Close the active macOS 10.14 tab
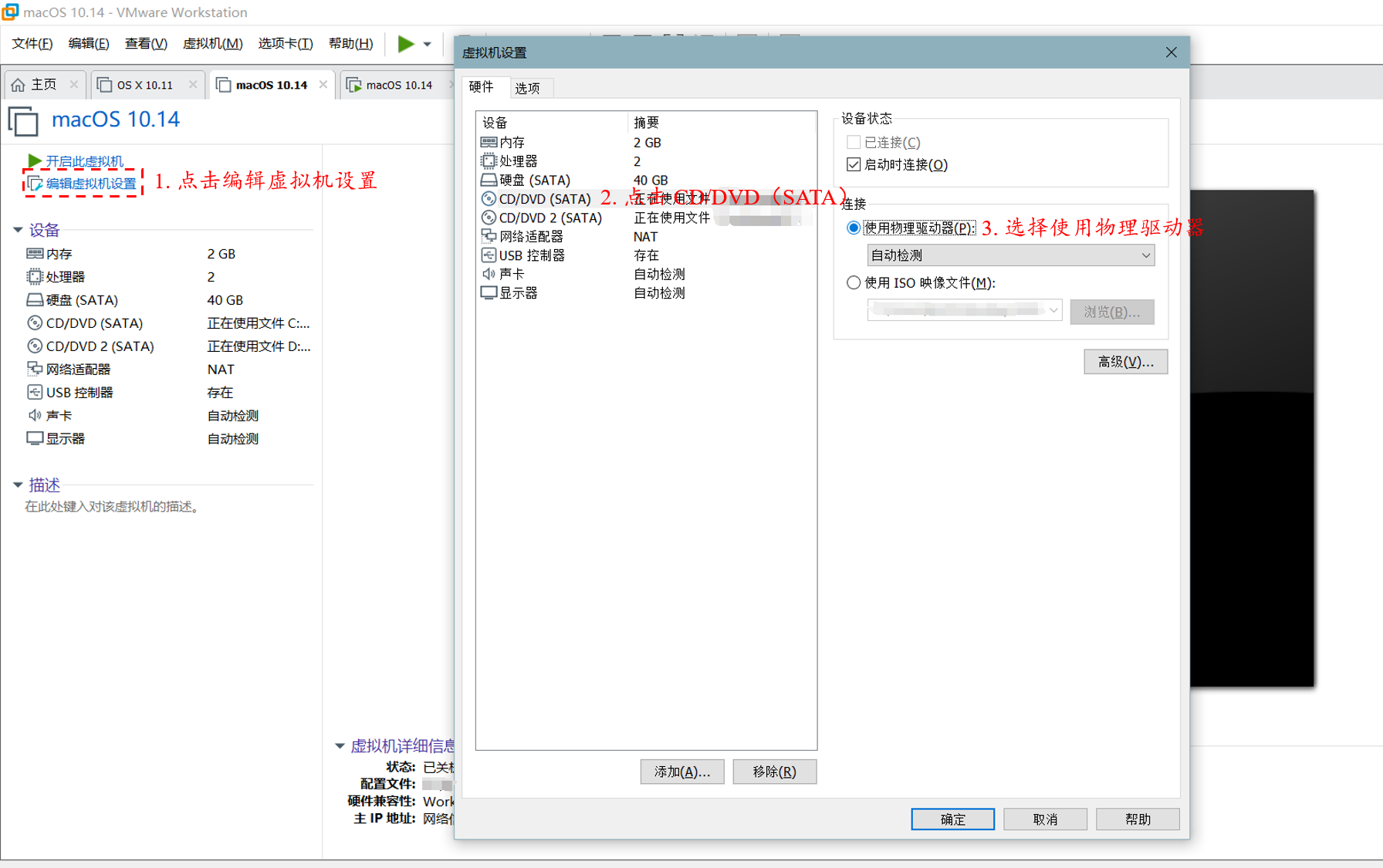Screen dimensions: 1383x868 (x=323, y=85)
